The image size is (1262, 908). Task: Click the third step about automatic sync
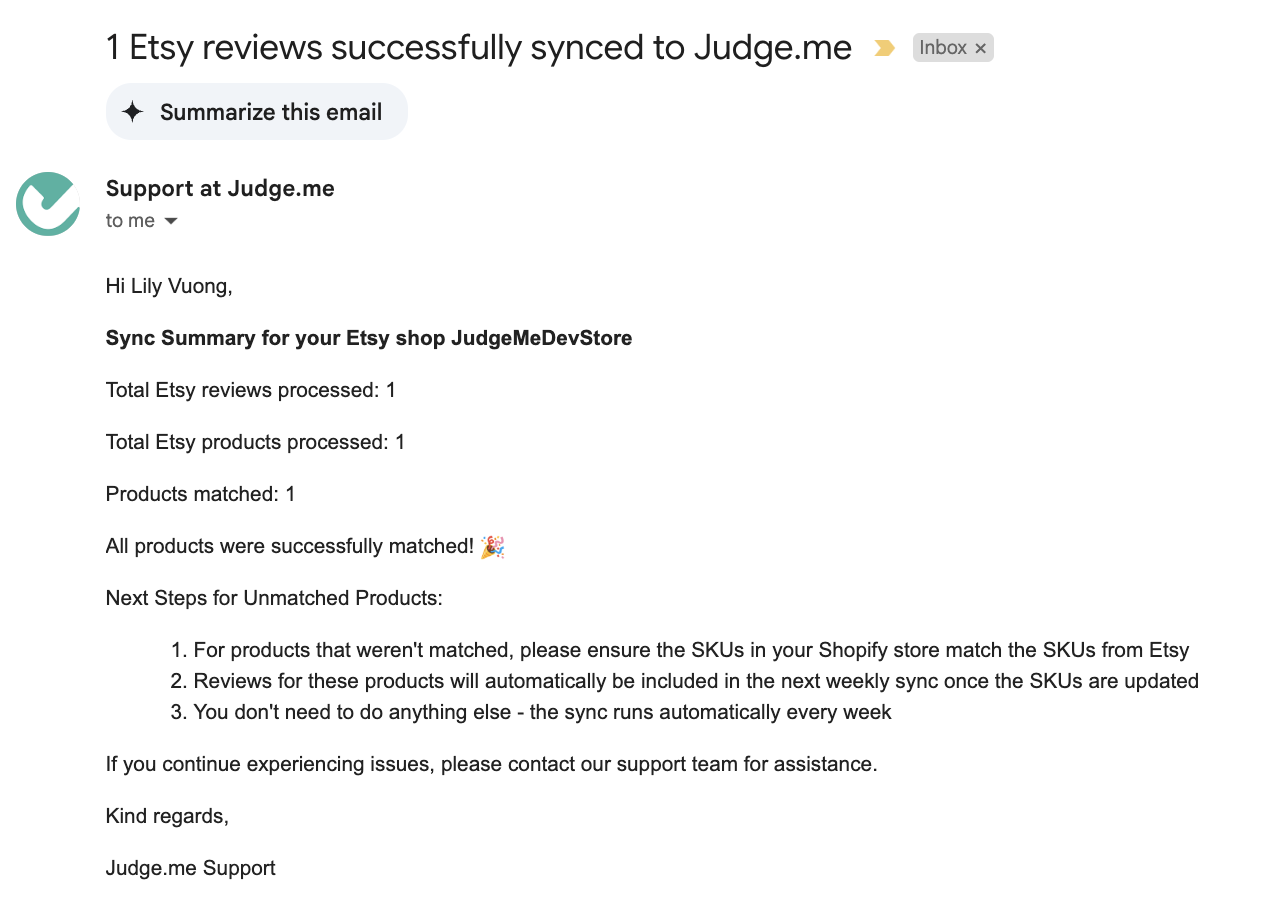click(x=541, y=712)
